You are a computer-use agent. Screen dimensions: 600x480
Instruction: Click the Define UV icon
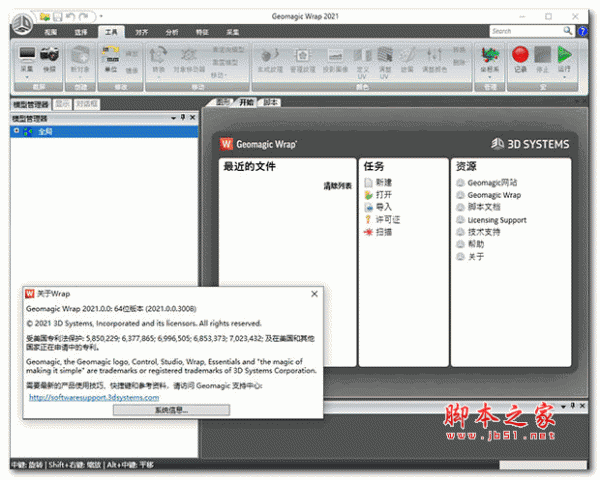click(362, 55)
